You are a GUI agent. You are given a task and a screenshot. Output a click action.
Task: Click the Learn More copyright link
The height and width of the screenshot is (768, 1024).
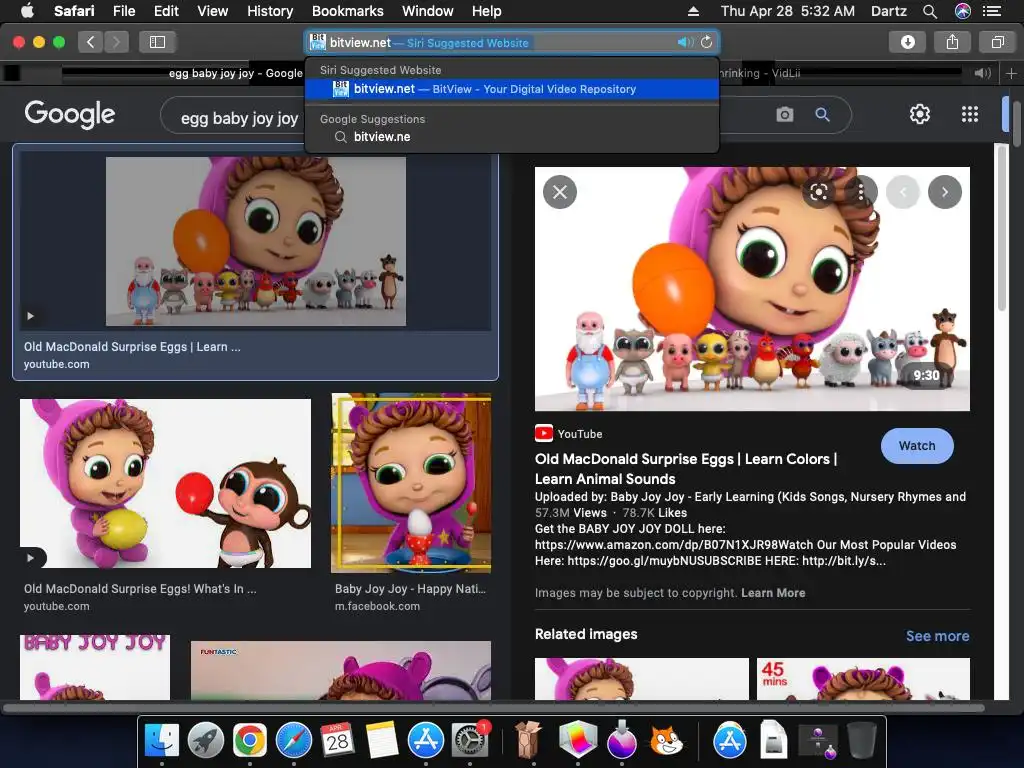tap(773, 593)
